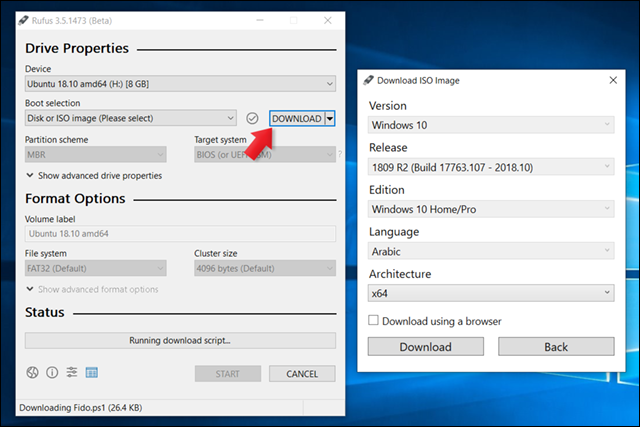Minimize the Rufus window
The image size is (640, 427).
click(x=260, y=20)
